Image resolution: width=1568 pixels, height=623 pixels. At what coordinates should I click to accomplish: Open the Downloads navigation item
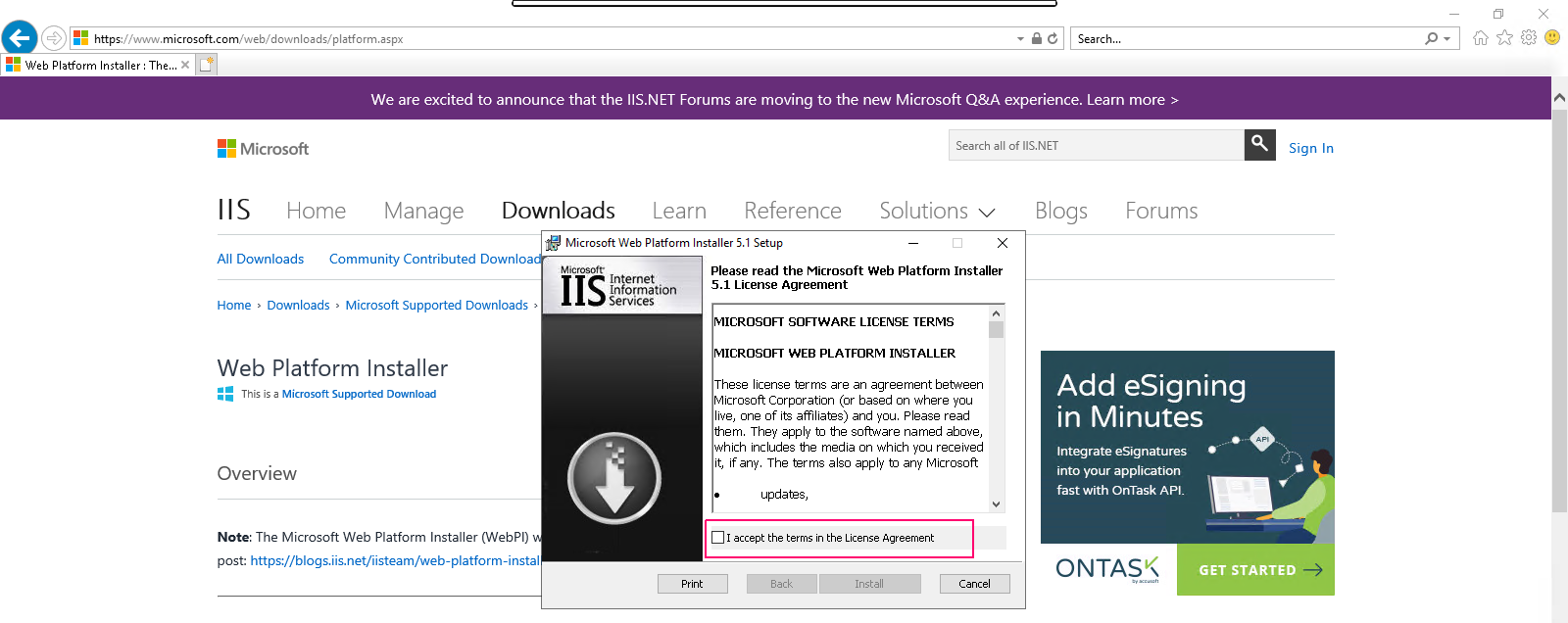559,211
